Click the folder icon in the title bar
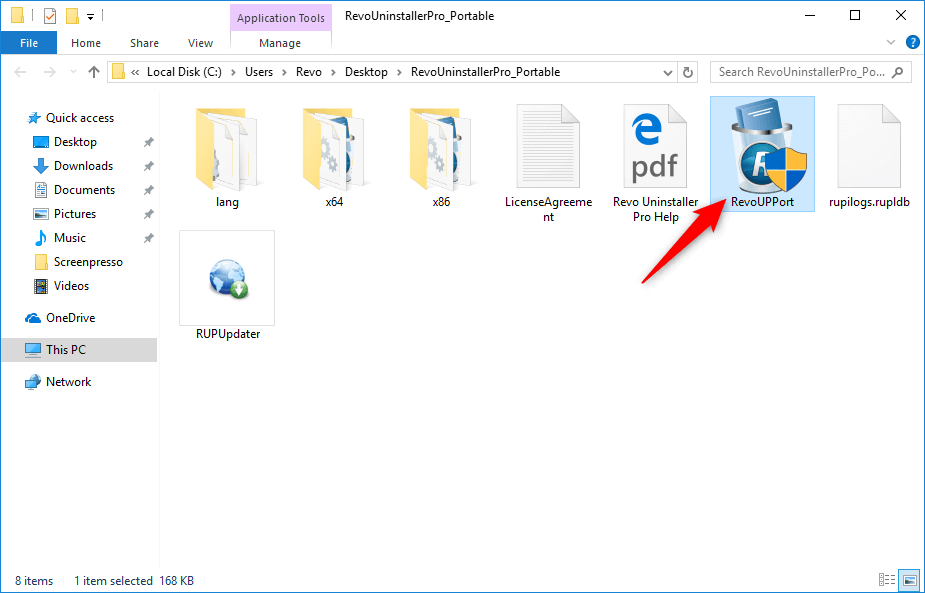The width and height of the screenshot is (925, 593). click(18, 16)
